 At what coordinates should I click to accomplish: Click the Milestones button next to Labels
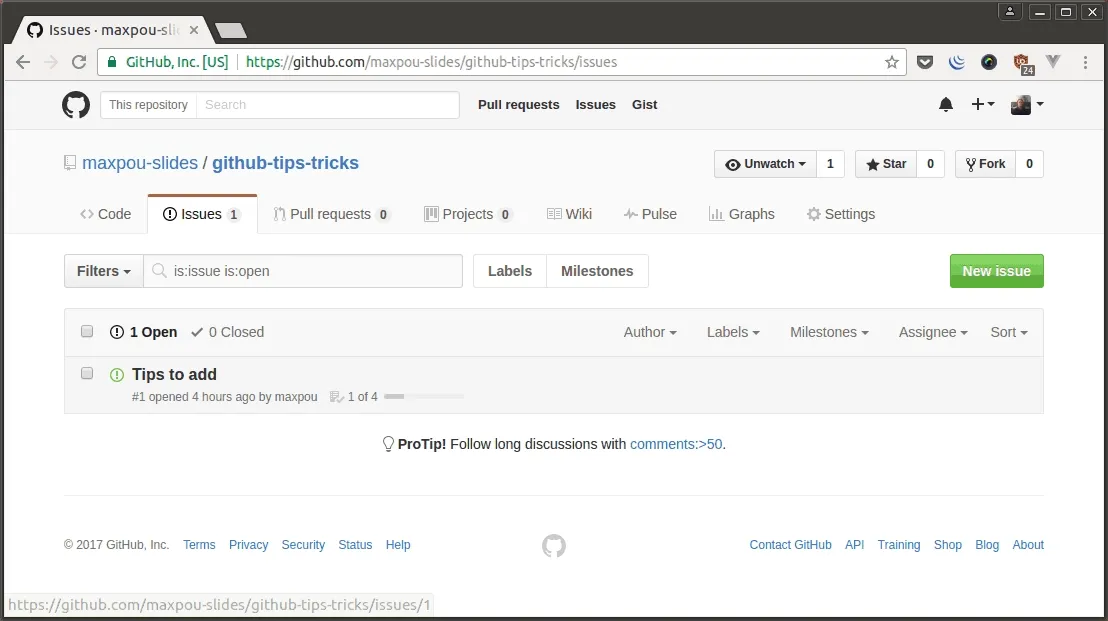[x=597, y=271]
